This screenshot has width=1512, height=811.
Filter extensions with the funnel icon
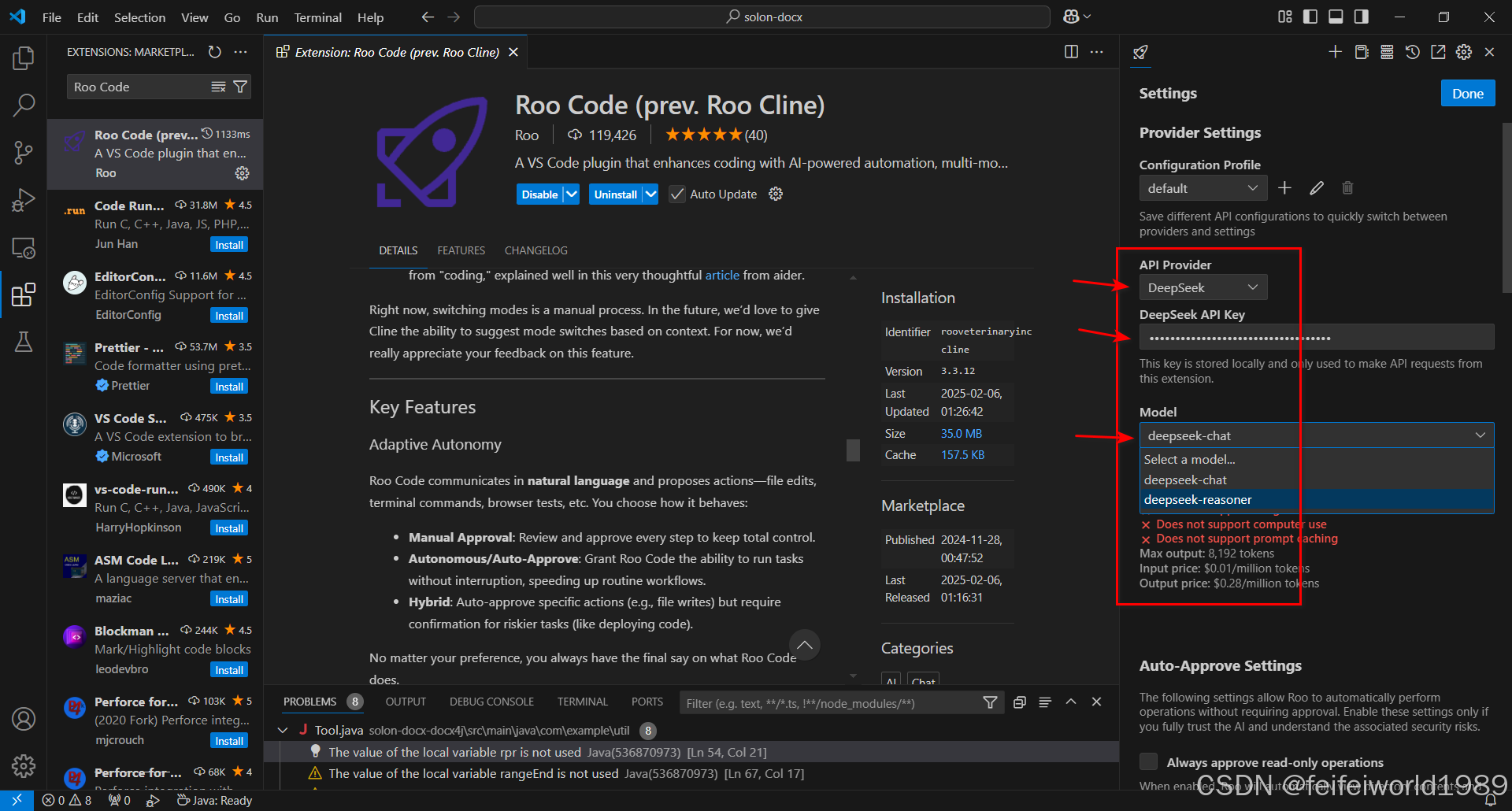(x=240, y=87)
